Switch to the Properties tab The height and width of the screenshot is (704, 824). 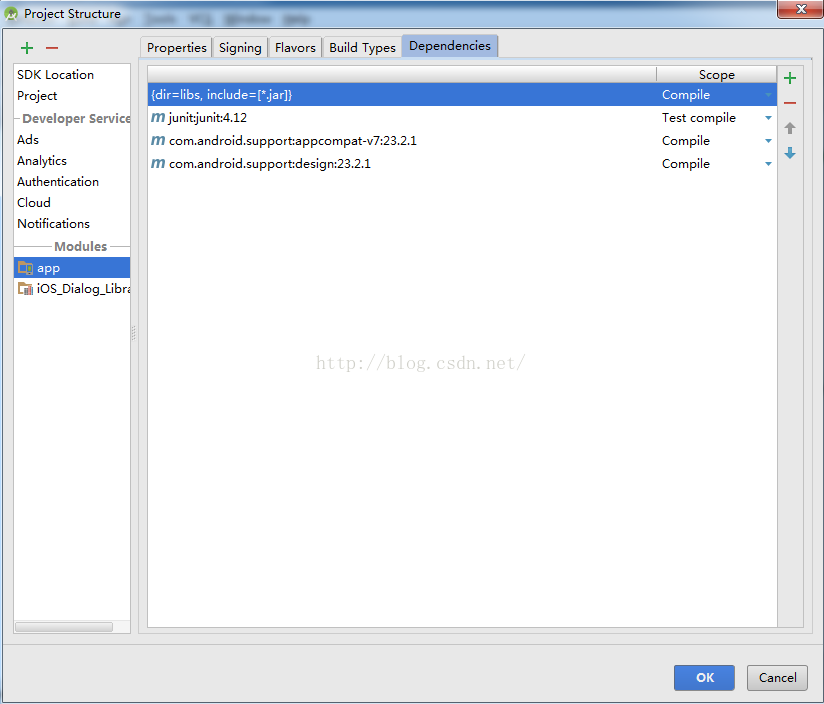click(177, 47)
